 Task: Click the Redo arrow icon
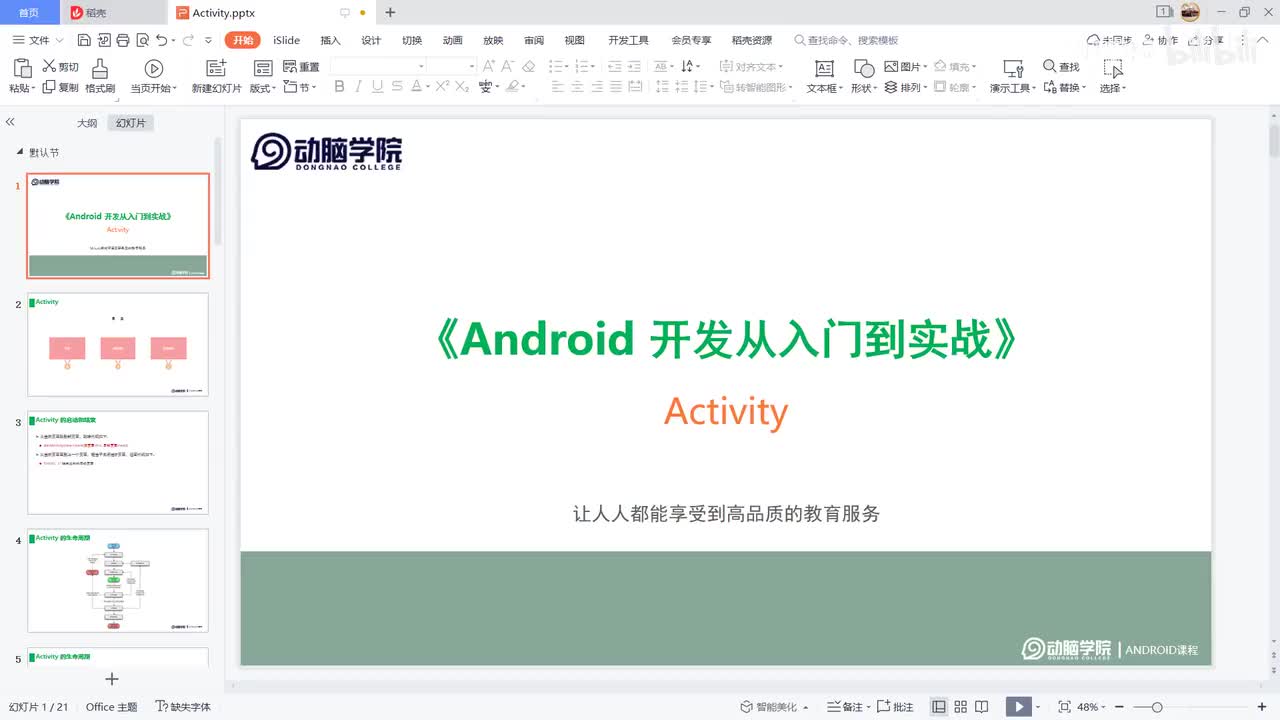[x=188, y=40]
